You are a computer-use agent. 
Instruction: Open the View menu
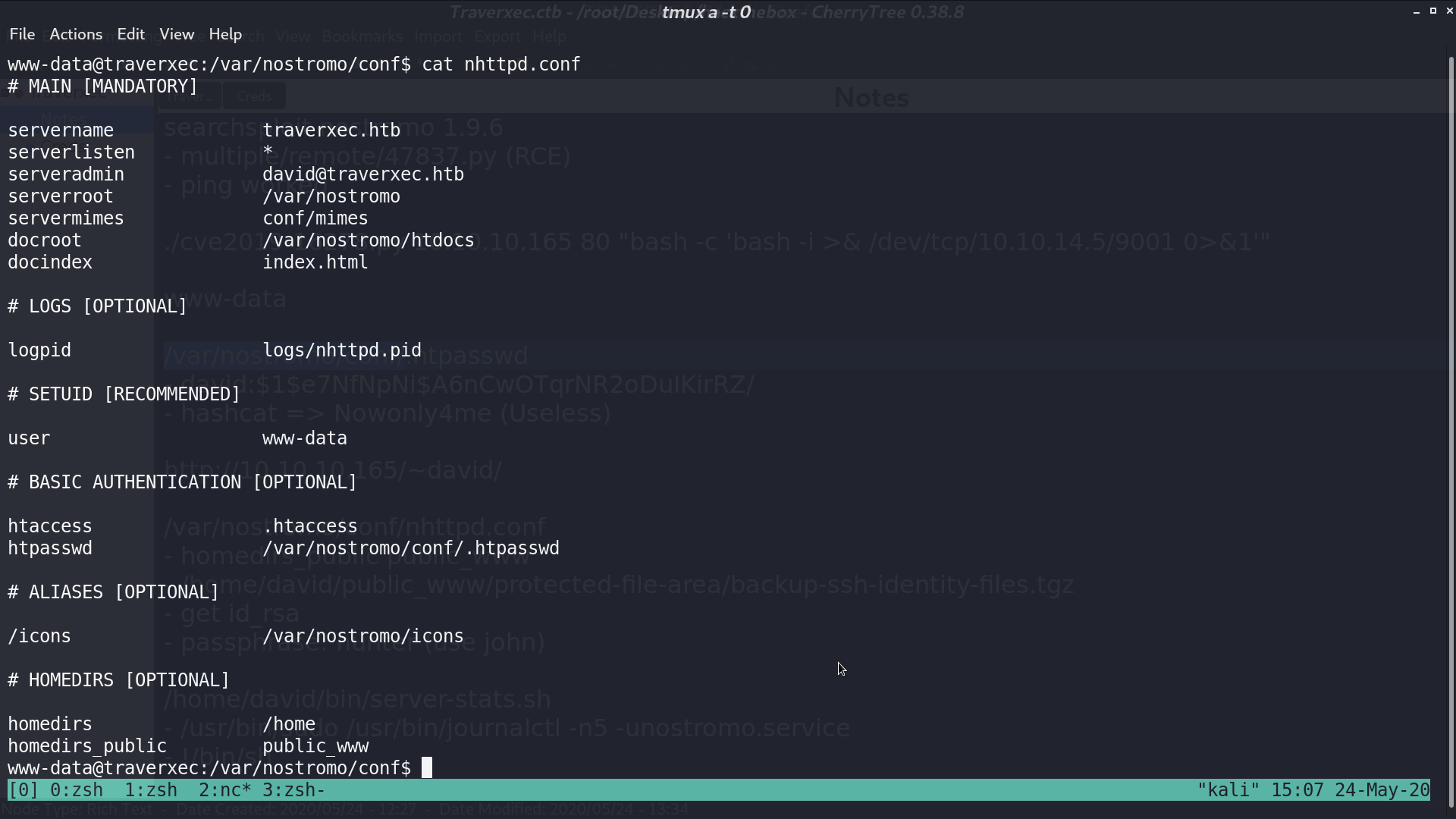(177, 34)
